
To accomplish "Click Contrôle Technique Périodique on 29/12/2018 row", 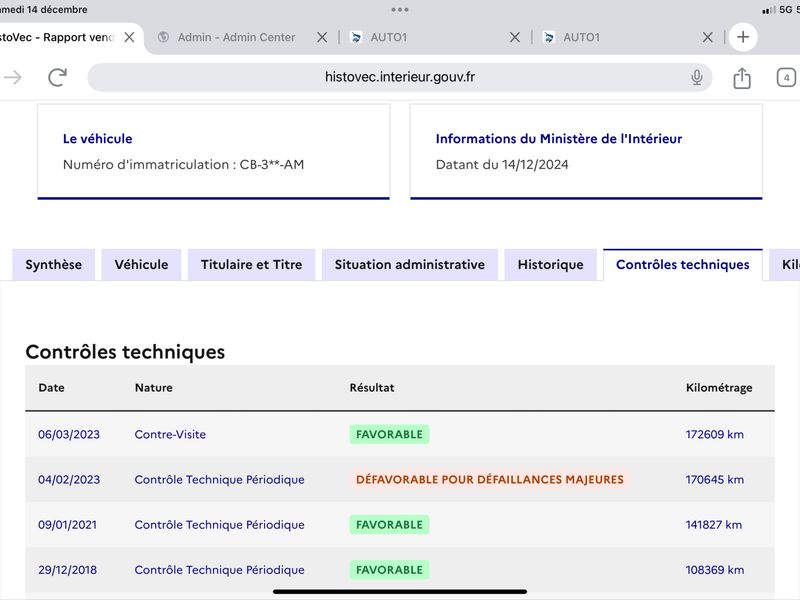I will pyautogui.click(x=219, y=570).
